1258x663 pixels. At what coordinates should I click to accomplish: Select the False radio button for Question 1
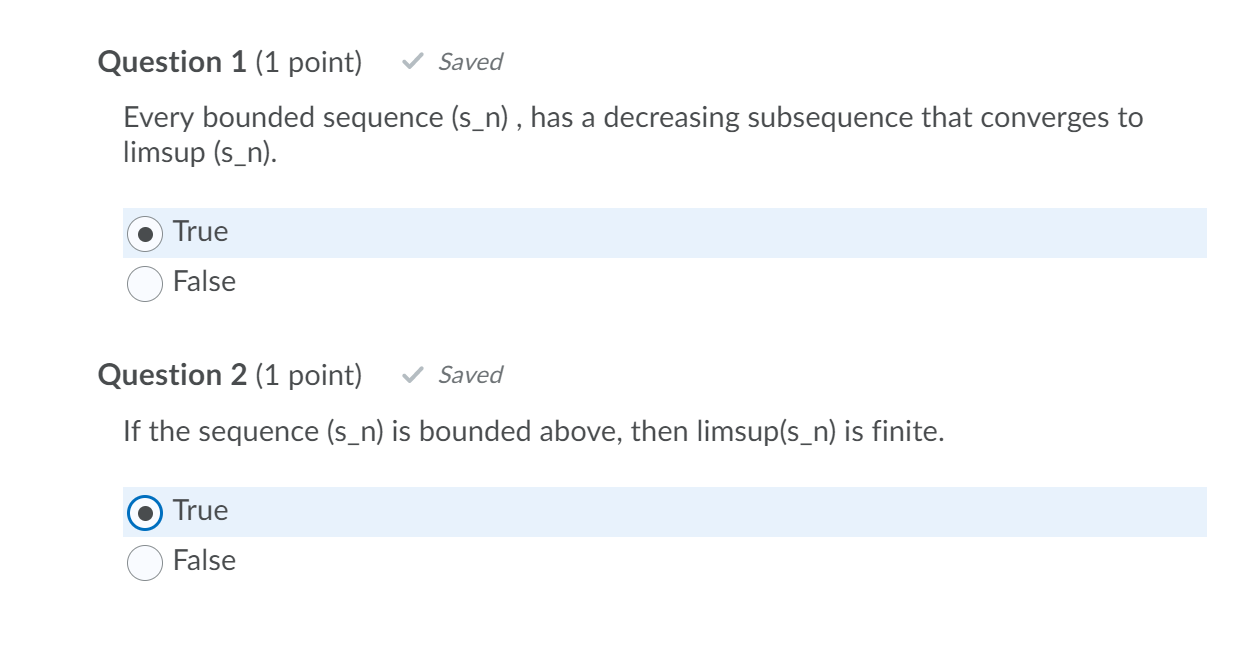click(145, 282)
